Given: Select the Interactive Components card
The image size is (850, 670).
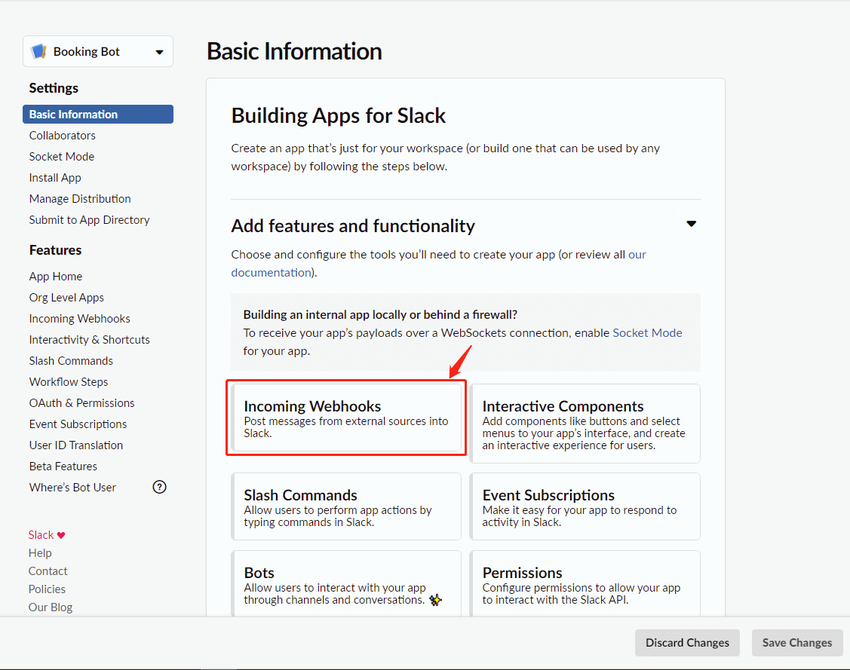Looking at the screenshot, I should (x=585, y=424).
